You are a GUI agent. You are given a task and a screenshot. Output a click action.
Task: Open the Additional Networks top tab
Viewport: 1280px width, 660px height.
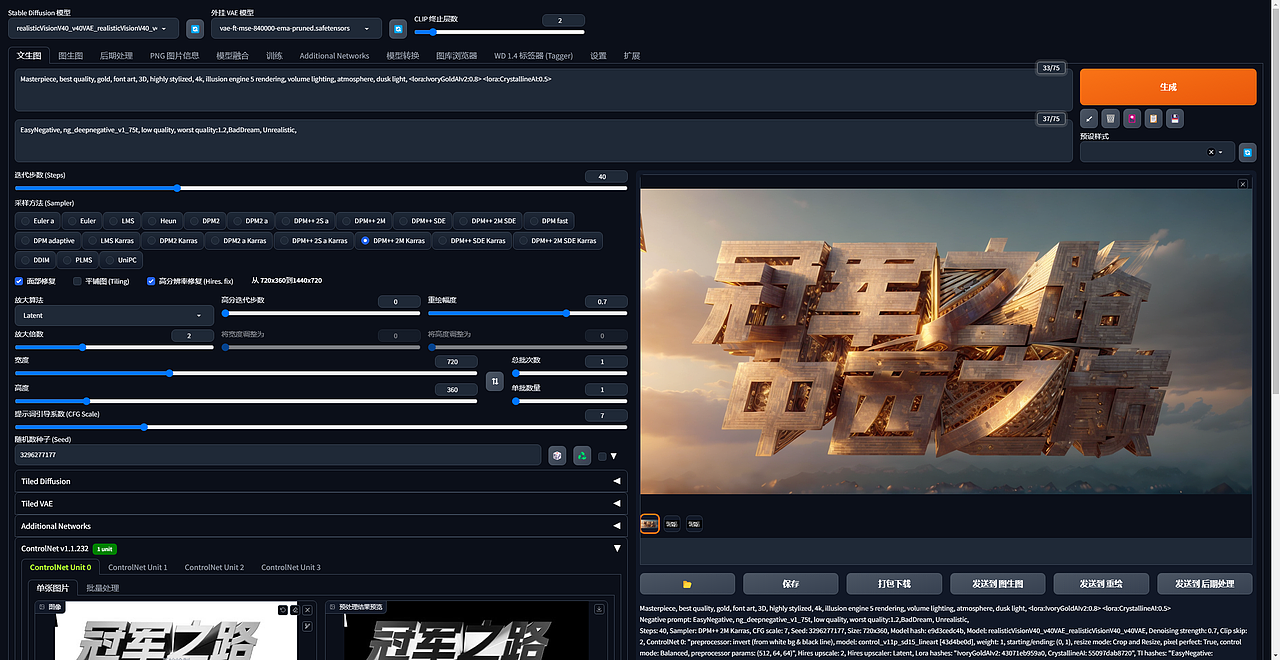(334, 56)
